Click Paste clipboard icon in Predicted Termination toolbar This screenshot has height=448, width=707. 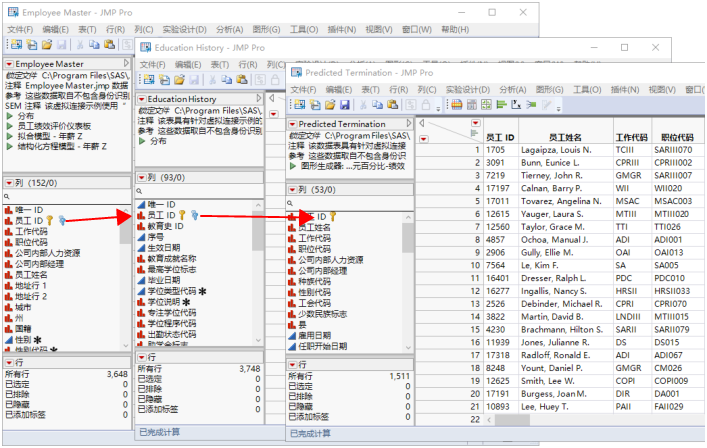coord(393,105)
